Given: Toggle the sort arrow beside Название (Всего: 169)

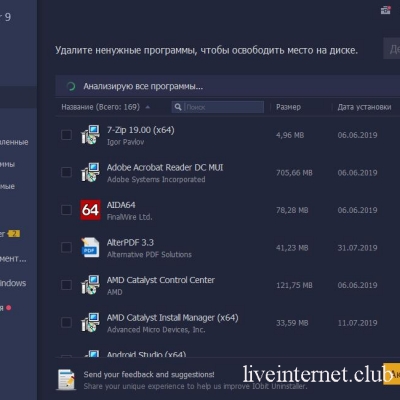Looking at the screenshot, I should pos(148,107).
